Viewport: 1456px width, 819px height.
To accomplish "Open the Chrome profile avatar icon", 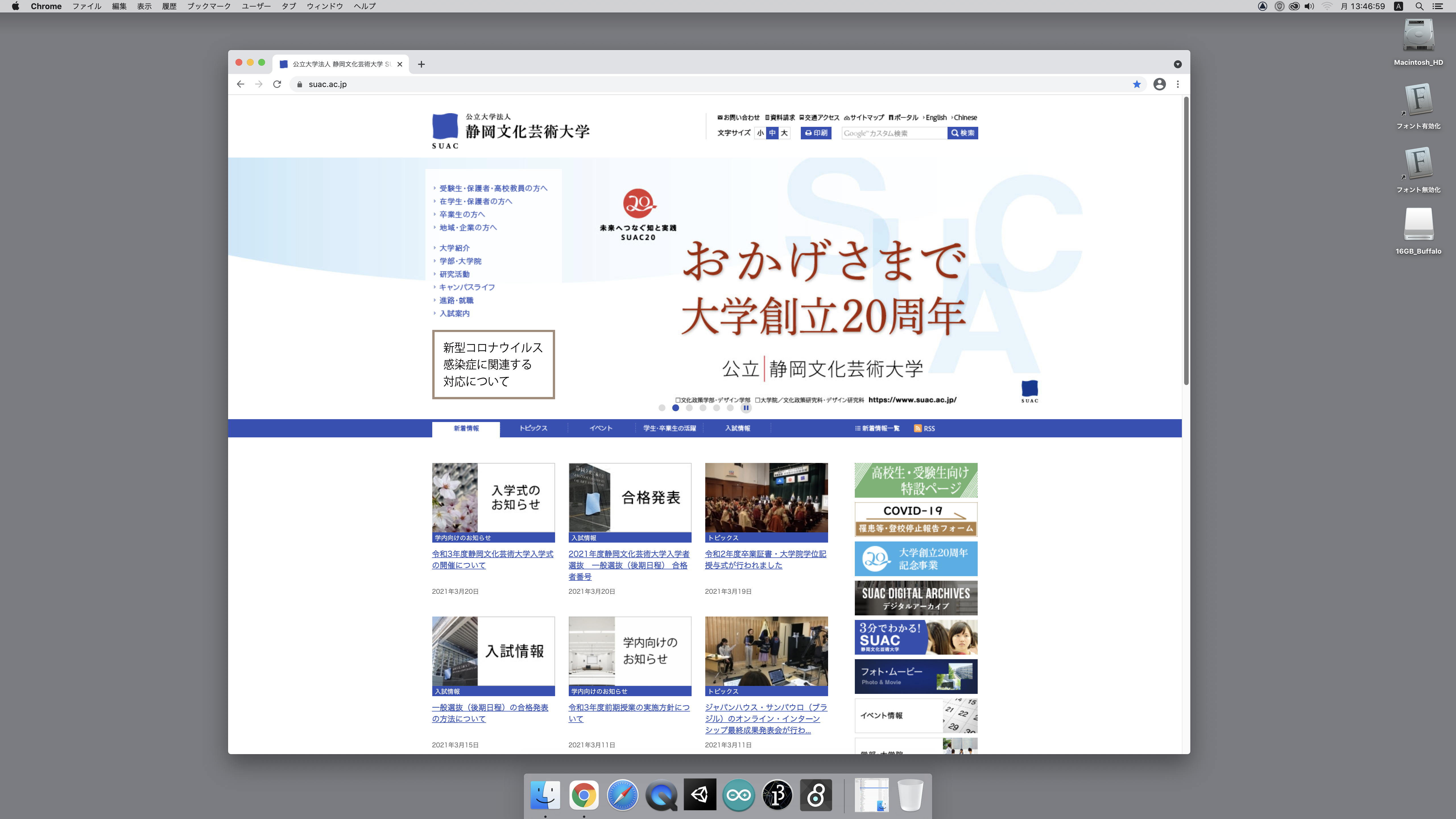I will click(x=1159, y=84).
